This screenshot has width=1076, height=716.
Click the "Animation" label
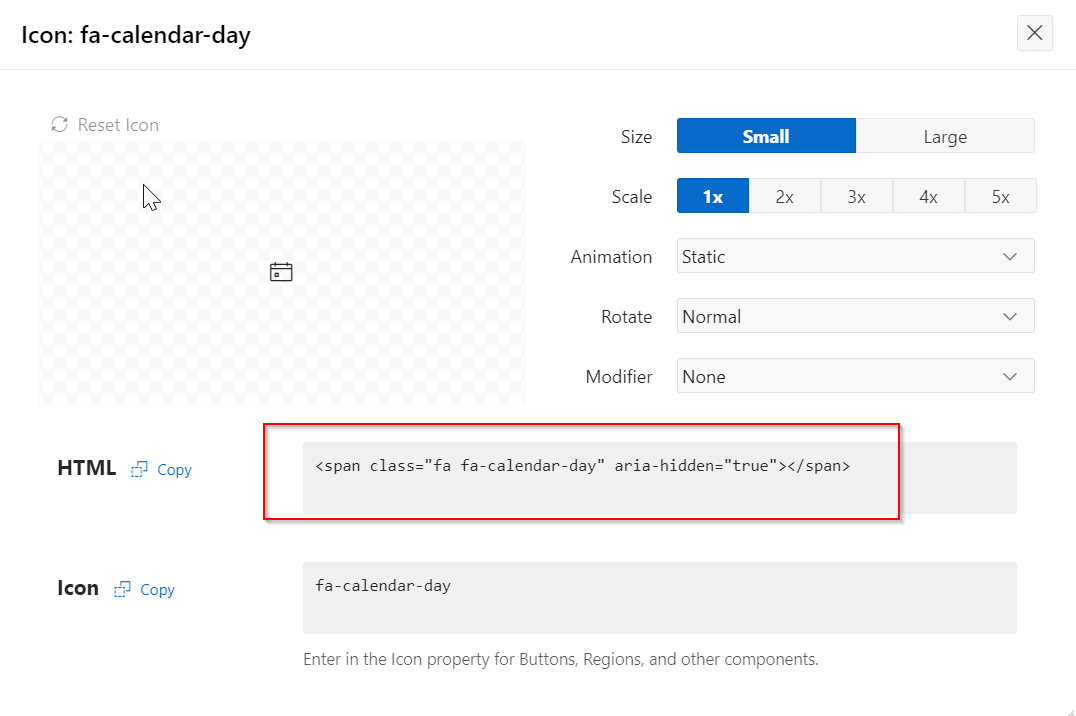[x=611, y=257]
